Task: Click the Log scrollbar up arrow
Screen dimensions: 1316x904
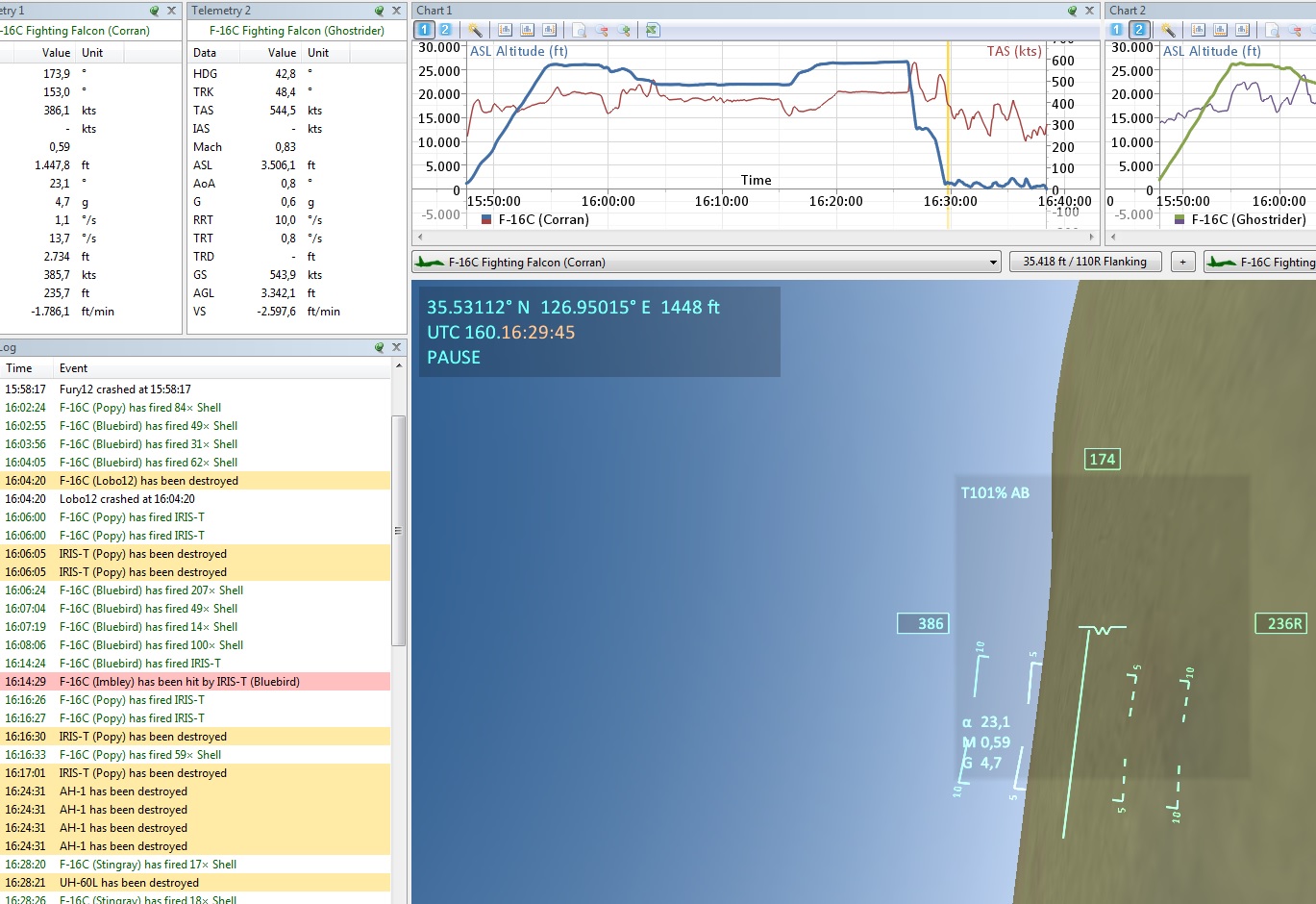Action: [x=398, y=366]
